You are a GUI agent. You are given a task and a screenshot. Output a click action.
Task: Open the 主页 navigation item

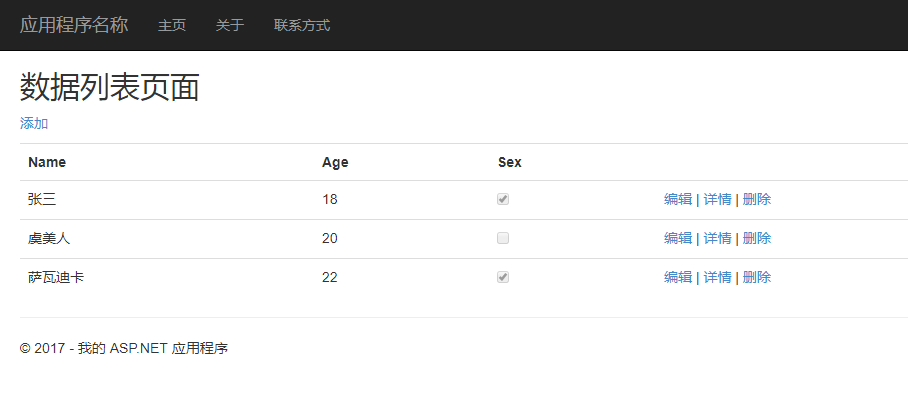[x=172, y=25]
